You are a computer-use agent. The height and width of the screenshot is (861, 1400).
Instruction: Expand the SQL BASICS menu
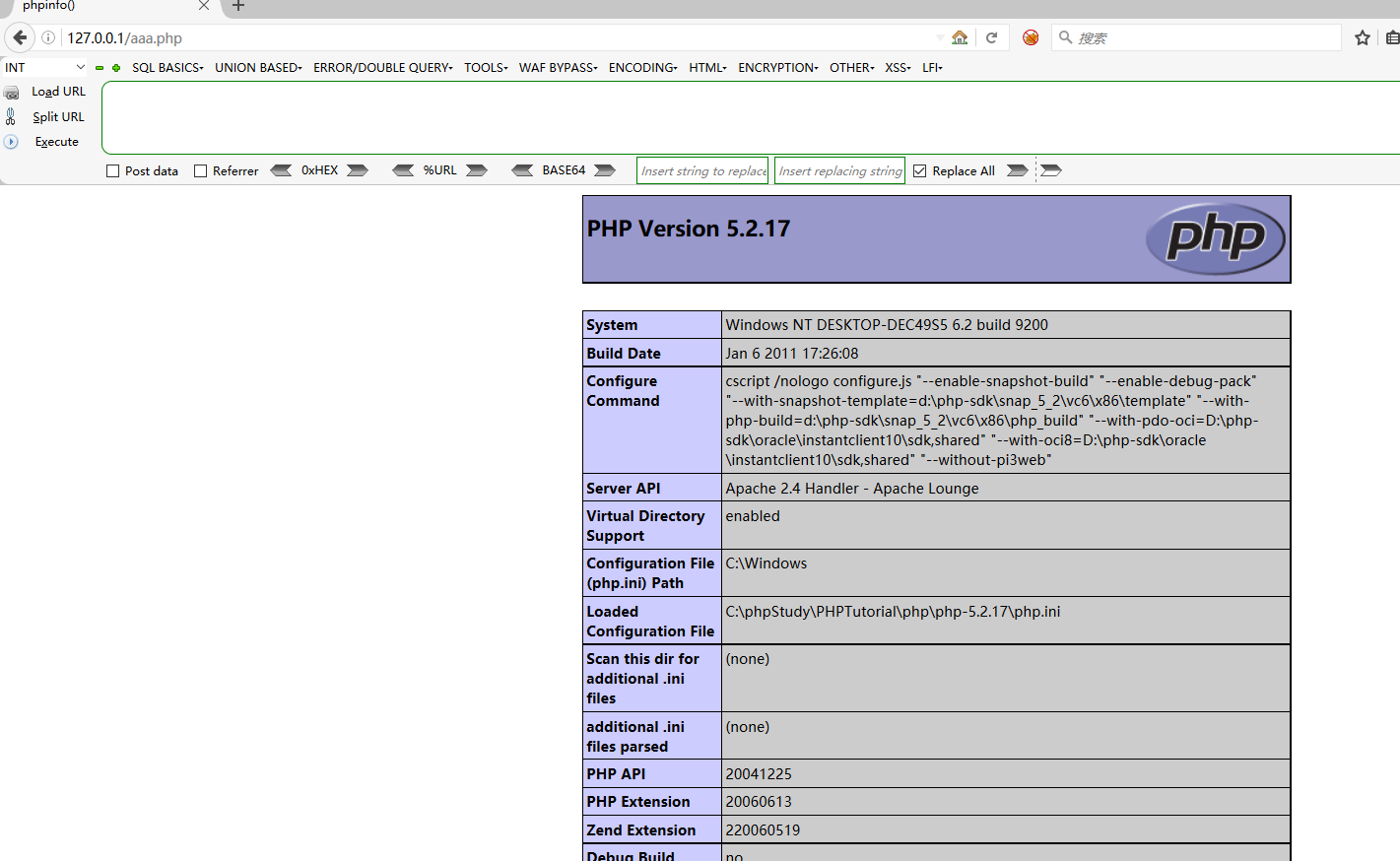(167, 68)
